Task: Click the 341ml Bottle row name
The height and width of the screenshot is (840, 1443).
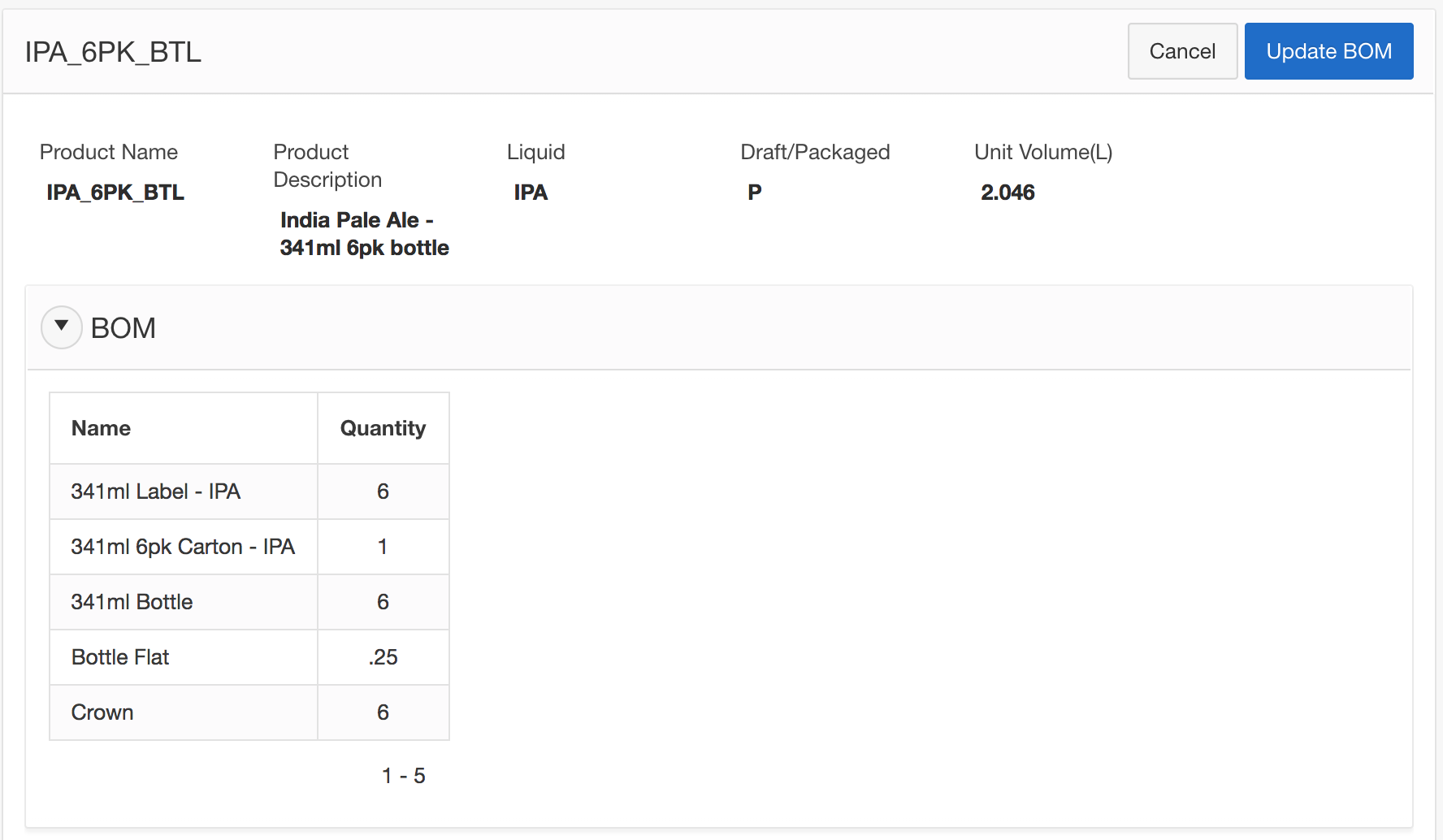Action: click(x=132, y=602)
